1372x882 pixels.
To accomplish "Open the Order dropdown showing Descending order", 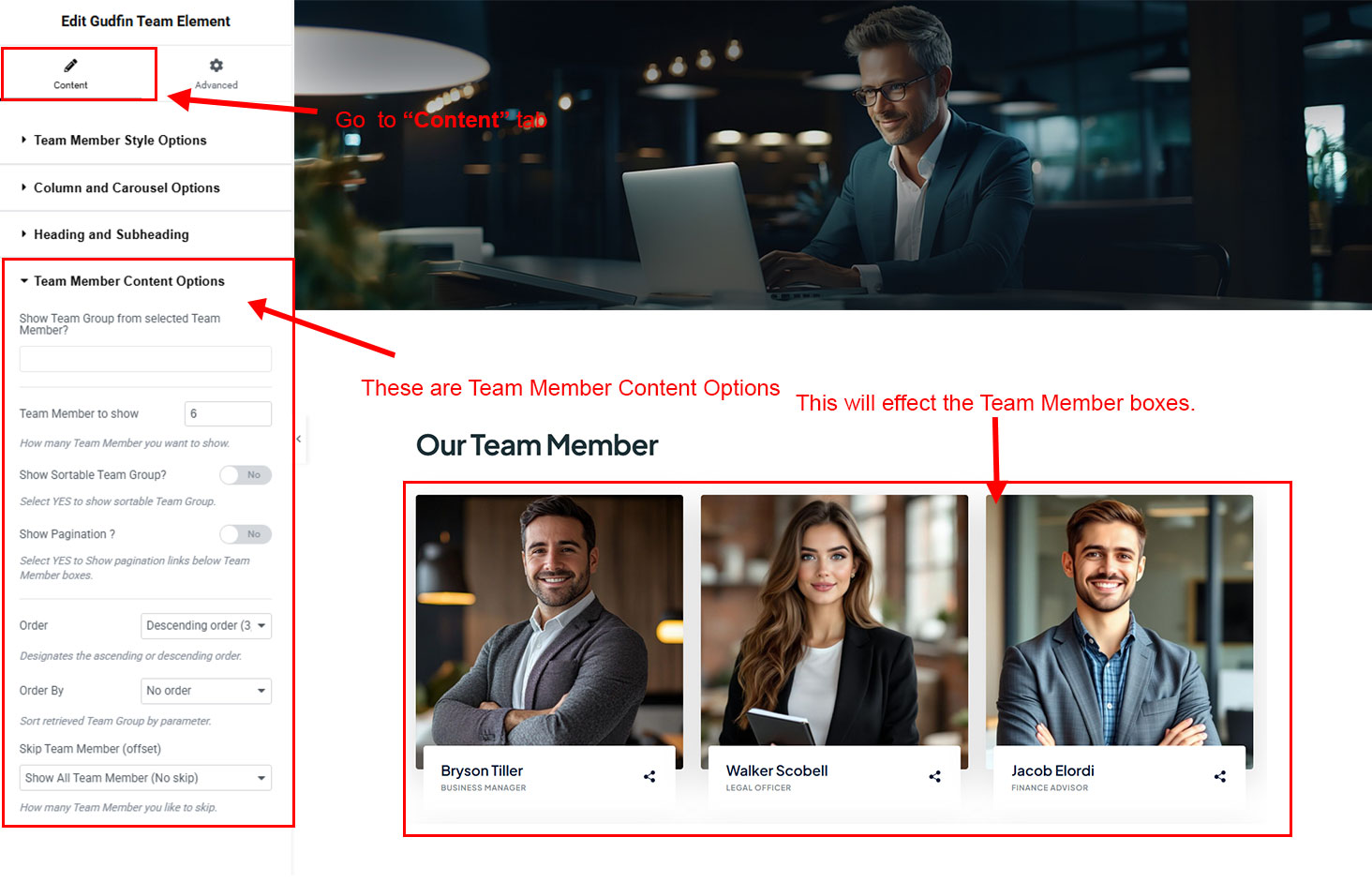I will click(206, 626).
